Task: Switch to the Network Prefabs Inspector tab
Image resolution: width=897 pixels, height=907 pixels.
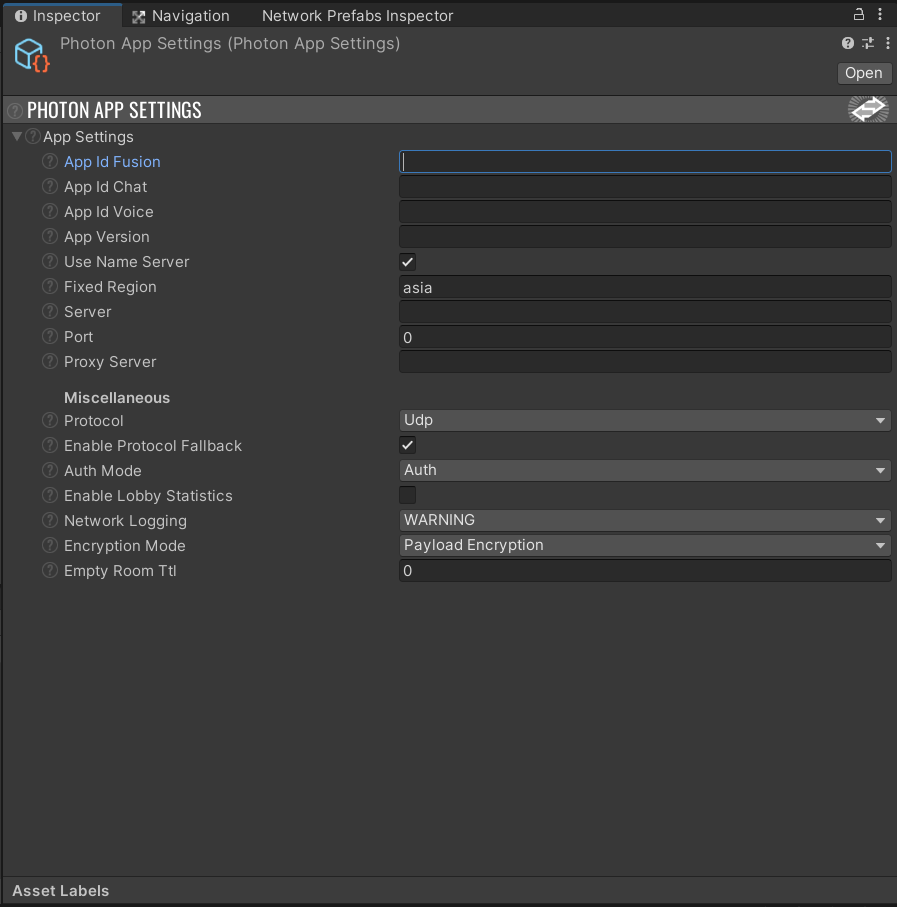Action: tap(357, 16)
